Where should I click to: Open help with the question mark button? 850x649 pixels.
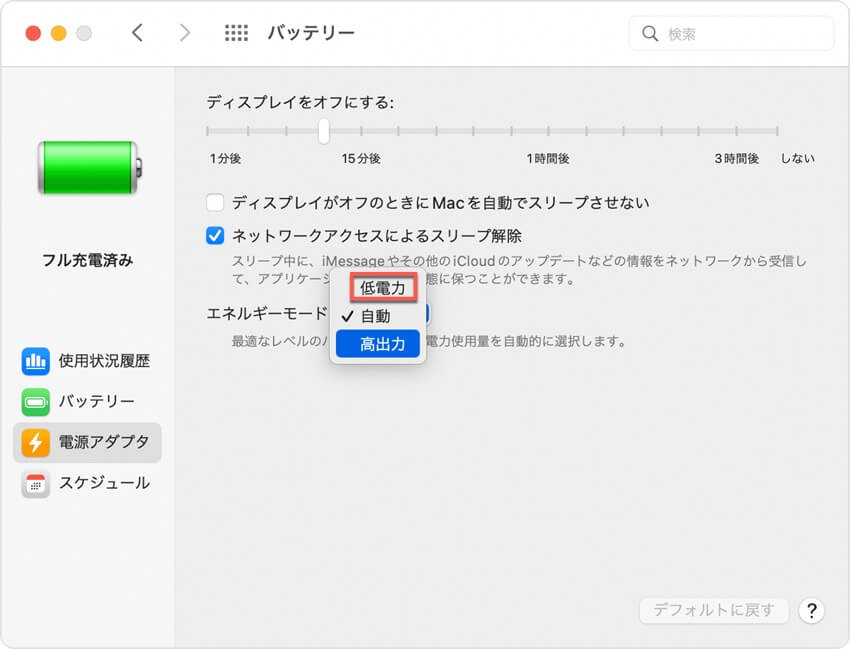(x=812, y=610)
